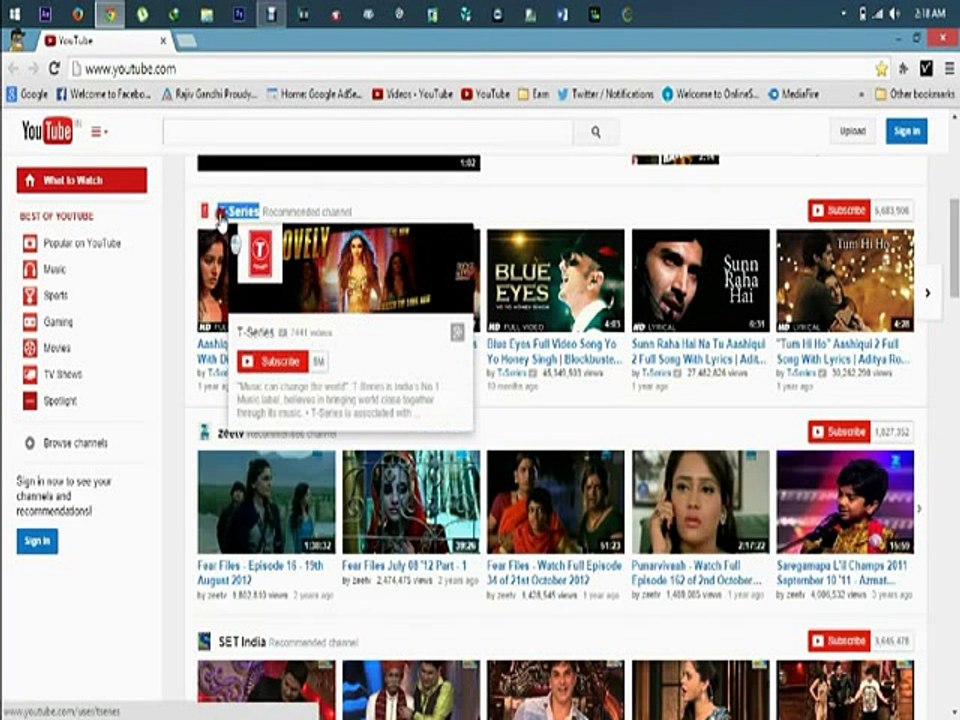
Task: Expand the Other bookmarks folder
Action: tap(915, 94)
